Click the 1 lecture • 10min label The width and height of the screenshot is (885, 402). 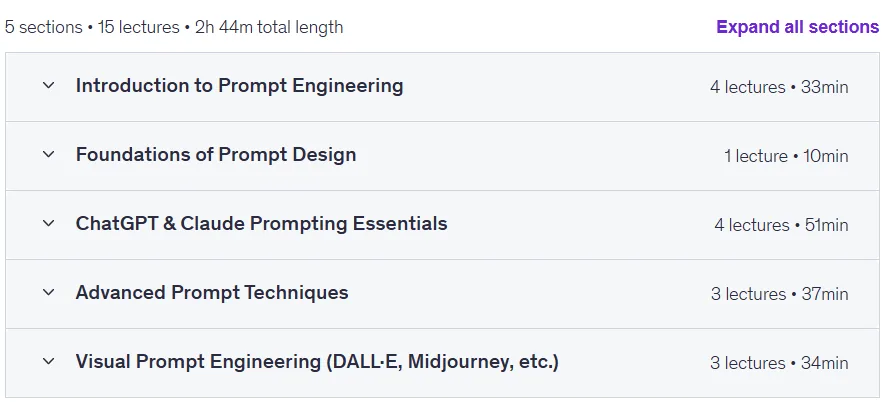click(x=786, y=156)
